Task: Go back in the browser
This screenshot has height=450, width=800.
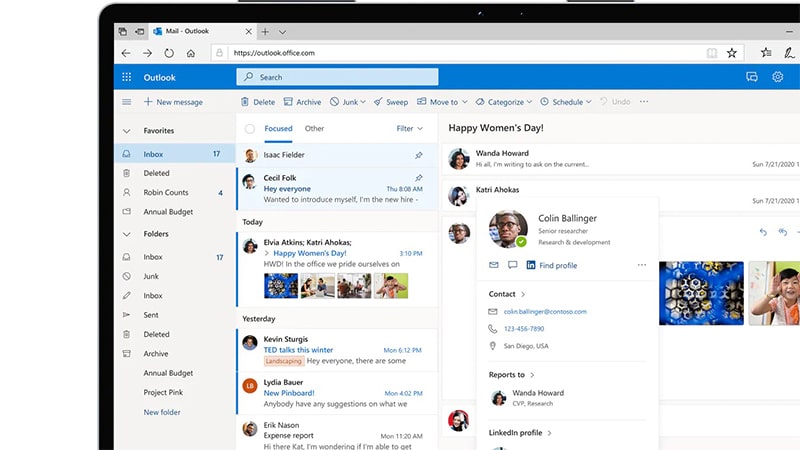Action: (126, 53)
